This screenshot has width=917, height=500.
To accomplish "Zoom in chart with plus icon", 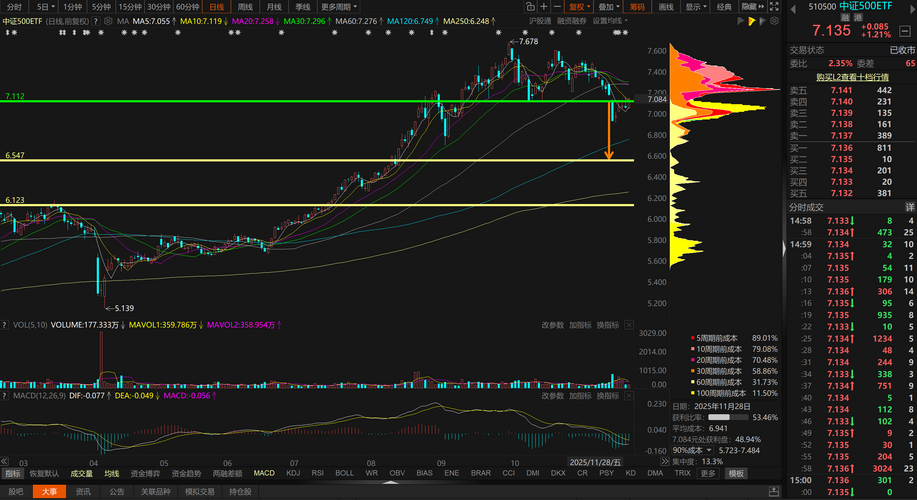I will [x=544, y=7].
